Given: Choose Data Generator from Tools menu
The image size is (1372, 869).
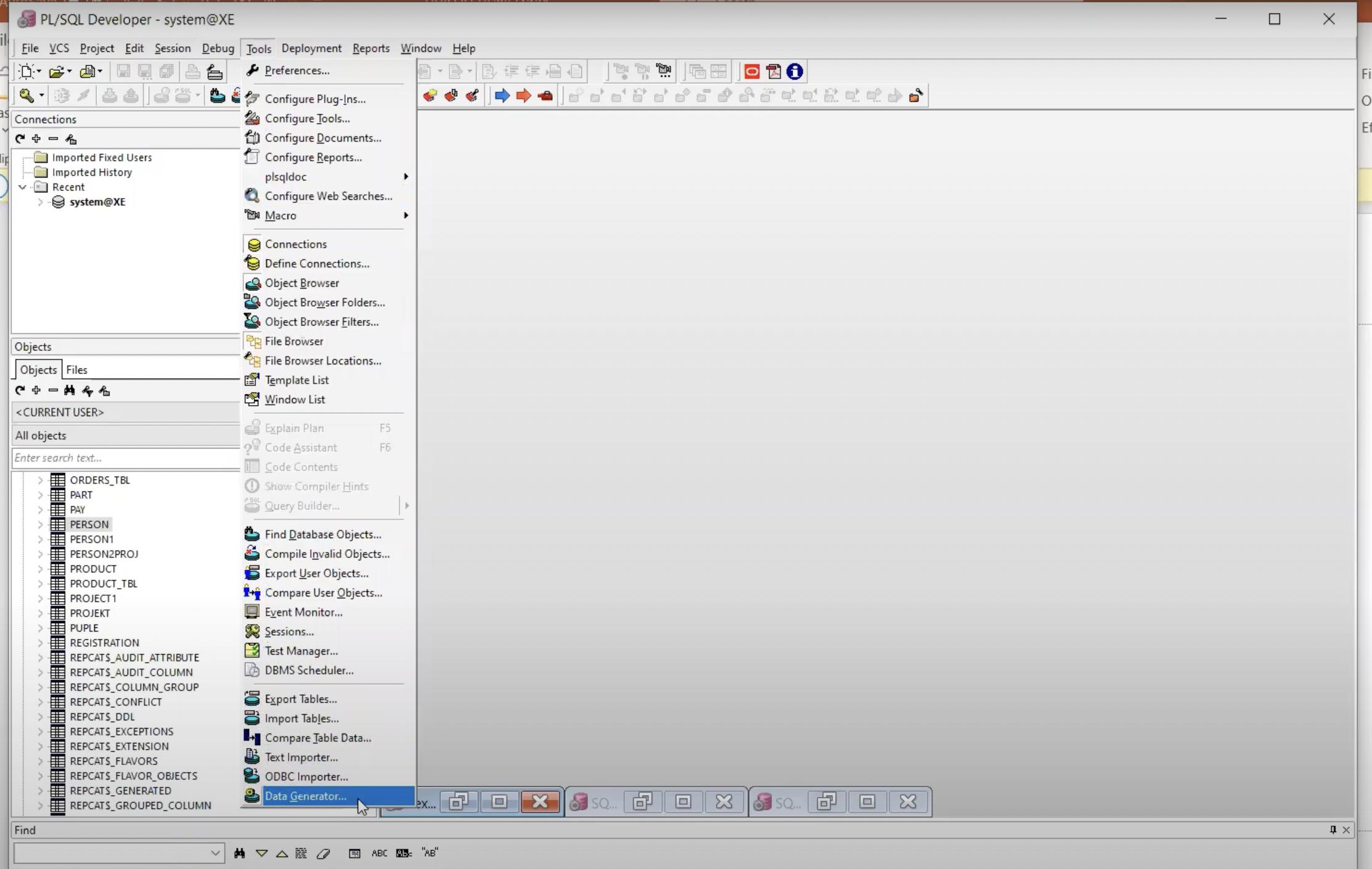Looking at the screenshot, I should [305, 796].
